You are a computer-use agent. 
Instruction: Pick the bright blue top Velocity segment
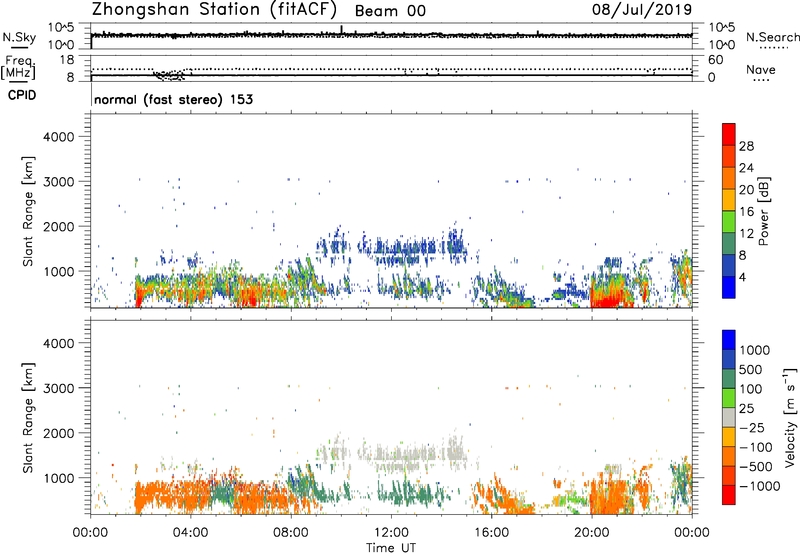729,340
